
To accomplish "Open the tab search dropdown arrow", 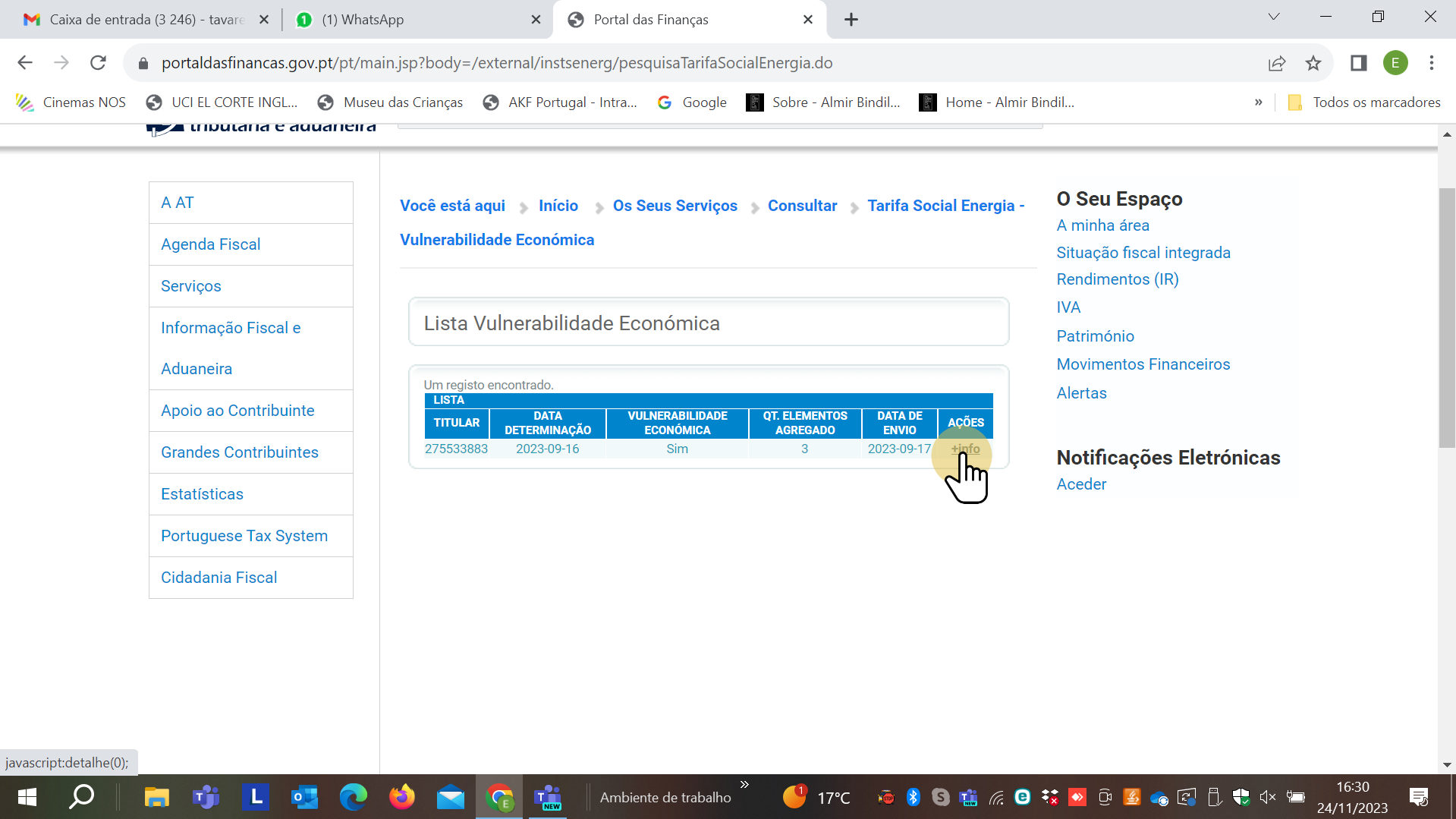I will (x=1274, y=17).
